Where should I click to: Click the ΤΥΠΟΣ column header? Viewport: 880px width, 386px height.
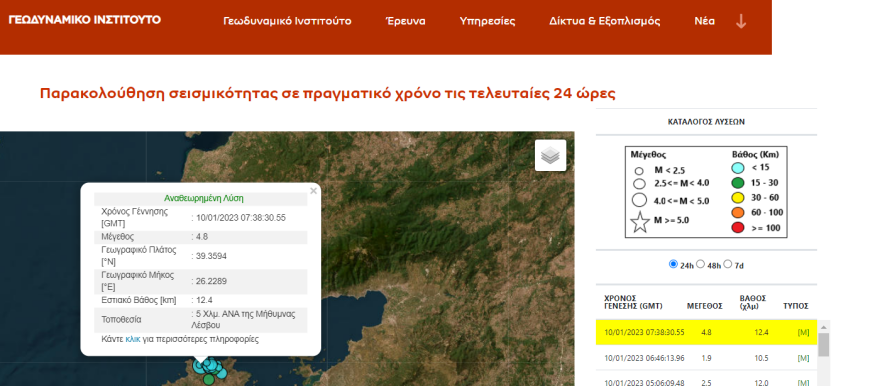[796, 306]
